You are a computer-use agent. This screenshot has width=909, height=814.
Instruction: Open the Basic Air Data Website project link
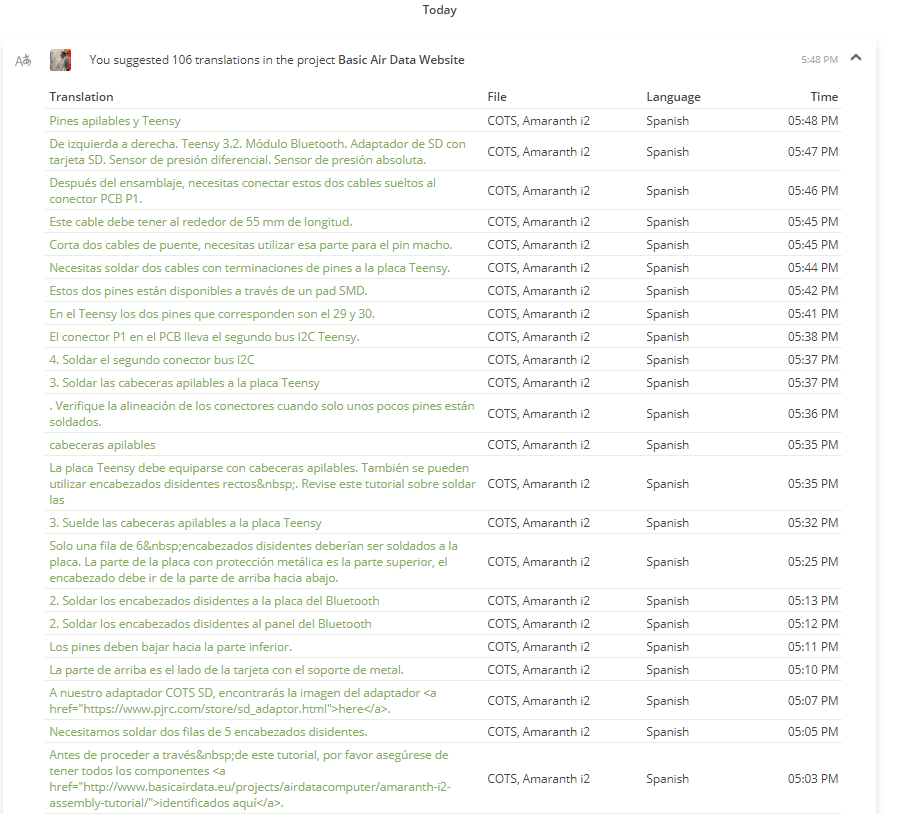point(401,60)
